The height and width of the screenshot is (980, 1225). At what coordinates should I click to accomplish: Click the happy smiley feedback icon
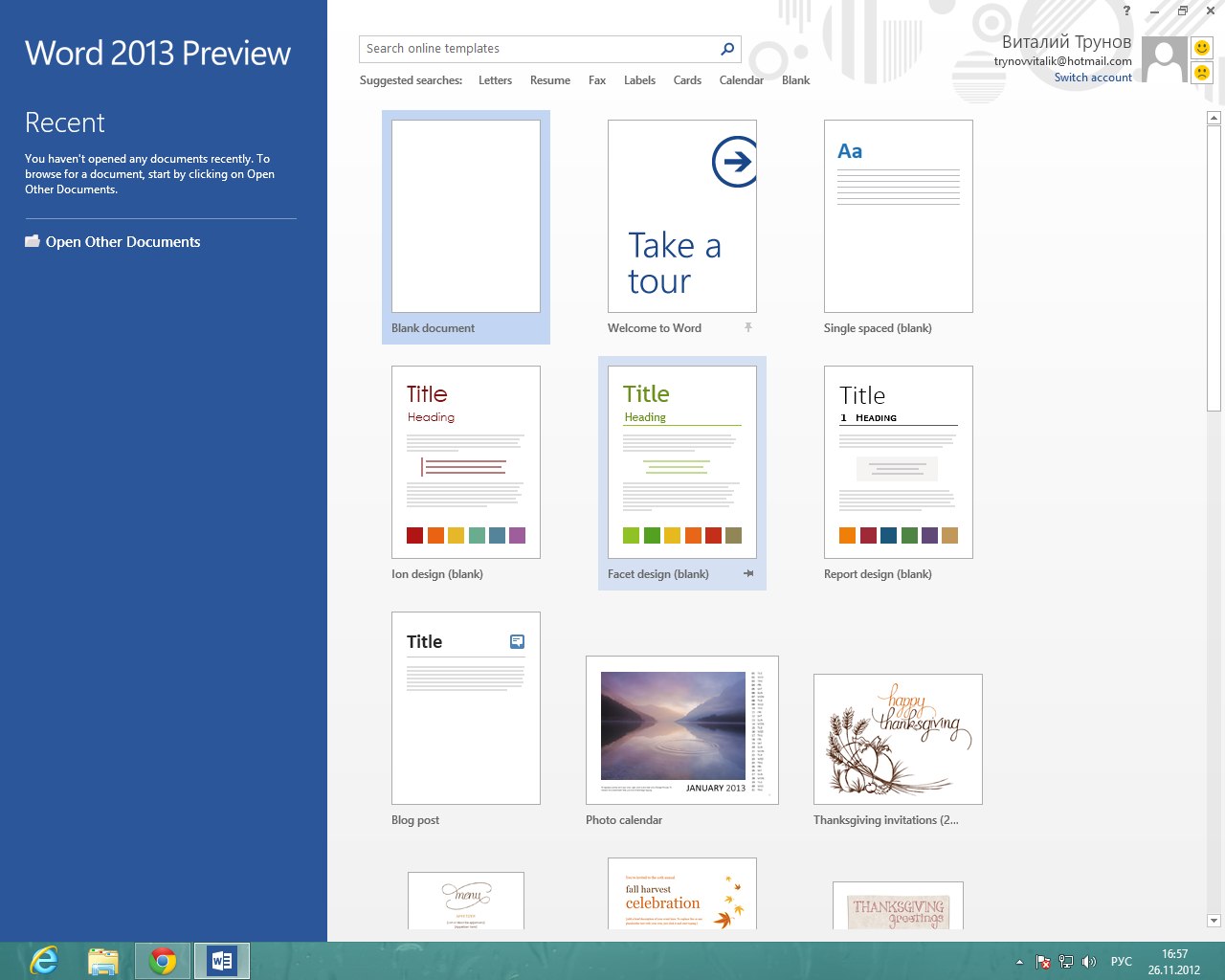pyautogui.click(x=1202, y=48)
